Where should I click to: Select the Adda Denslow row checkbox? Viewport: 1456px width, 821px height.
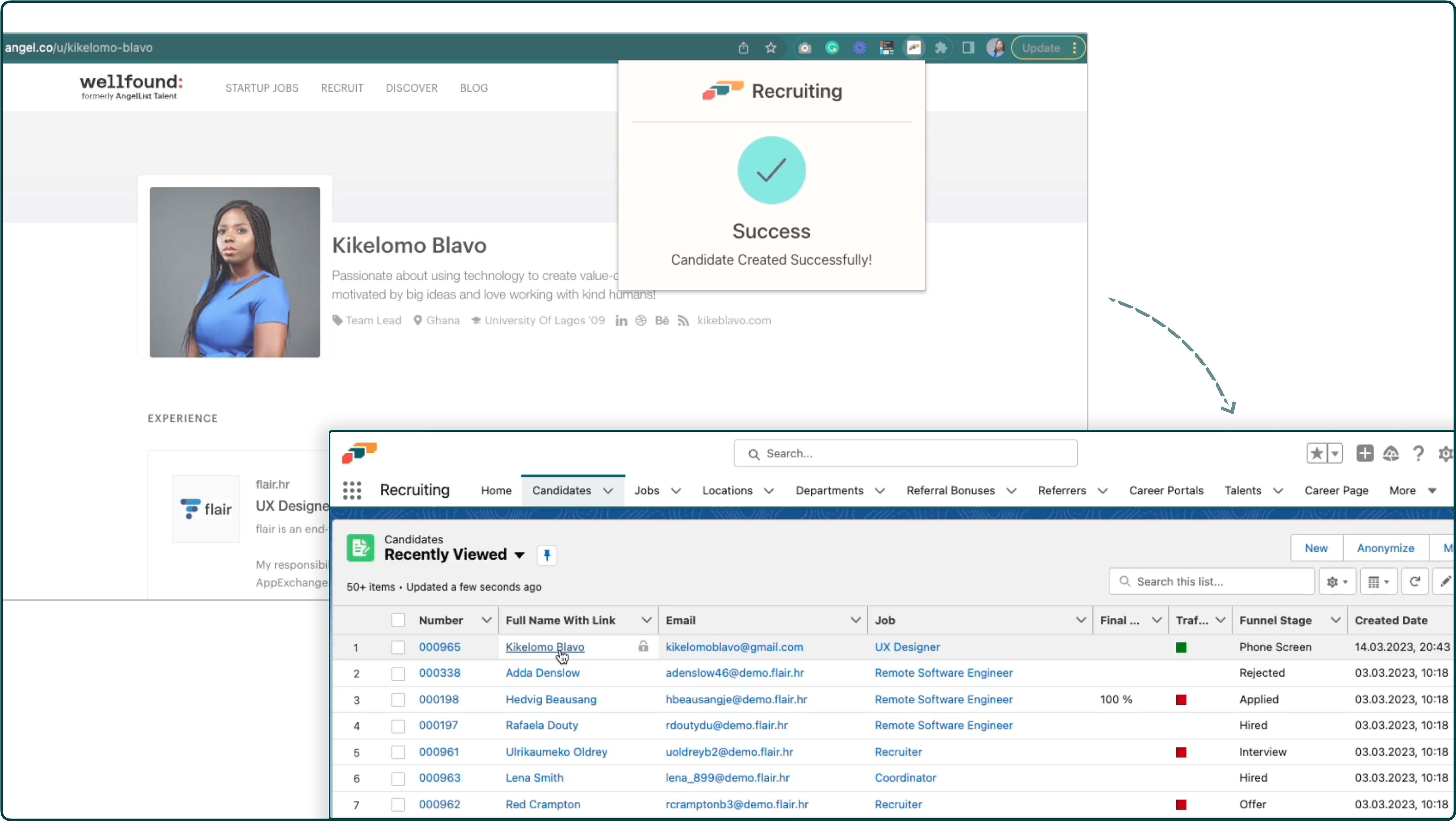pos(398,673)
